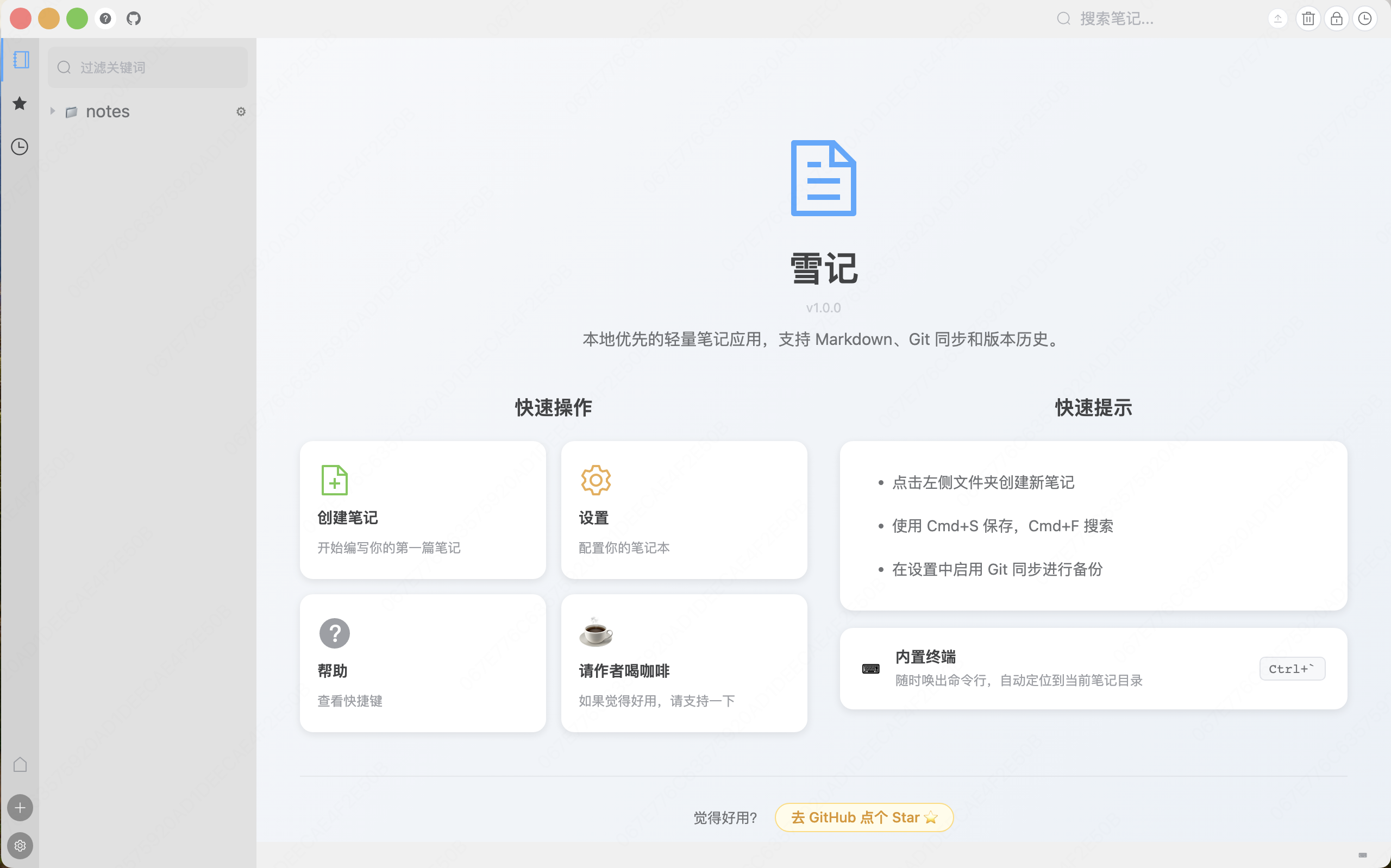Screen dimensions: 1391x868
Task: Click the 觉得好用? text
Action: click(x=725, y=817)
